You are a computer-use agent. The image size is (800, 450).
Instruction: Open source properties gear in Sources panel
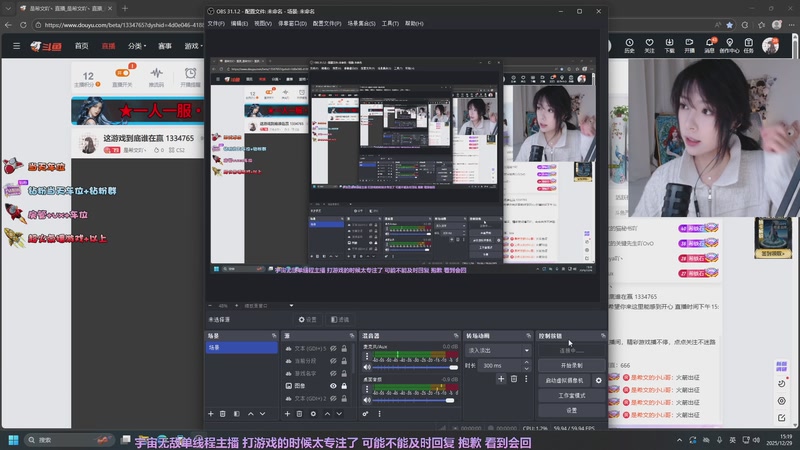[313, 414]
